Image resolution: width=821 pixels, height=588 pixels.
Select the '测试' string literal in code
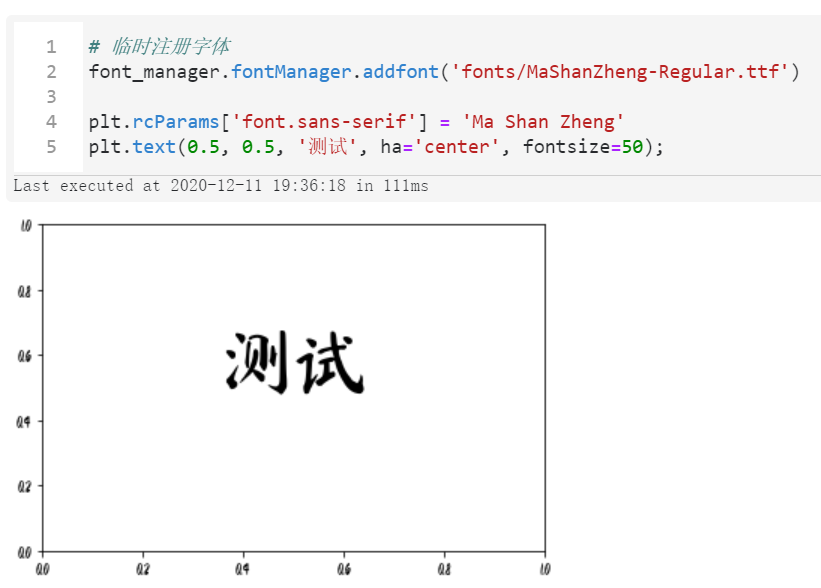click(x=326, y=146)
